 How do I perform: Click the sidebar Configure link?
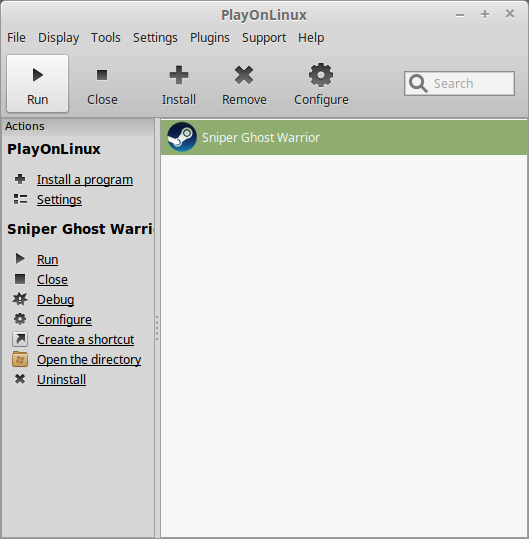(x=64, y=320)
